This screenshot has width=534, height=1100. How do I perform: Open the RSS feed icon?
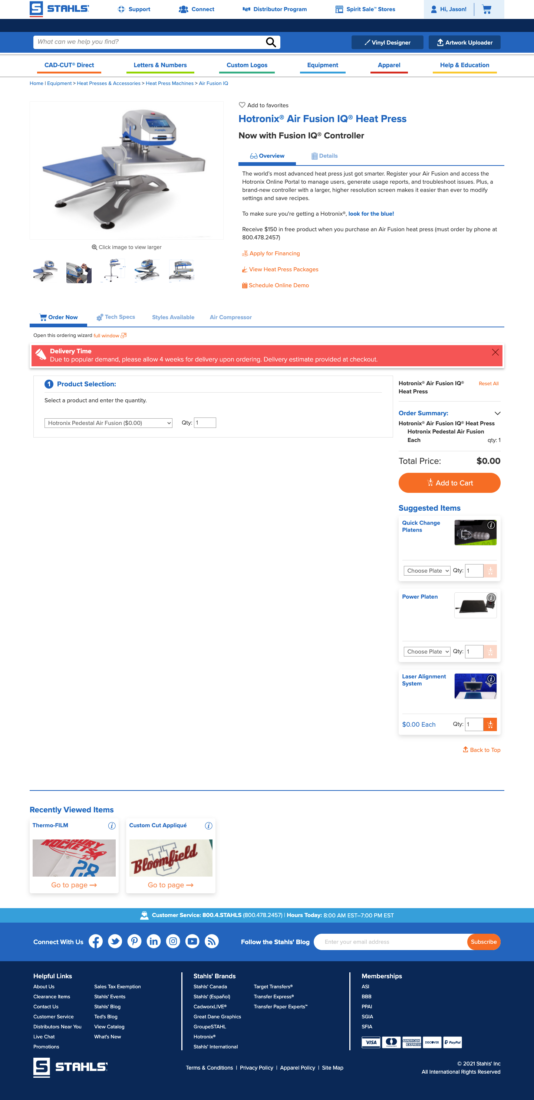tap(212, 941)
